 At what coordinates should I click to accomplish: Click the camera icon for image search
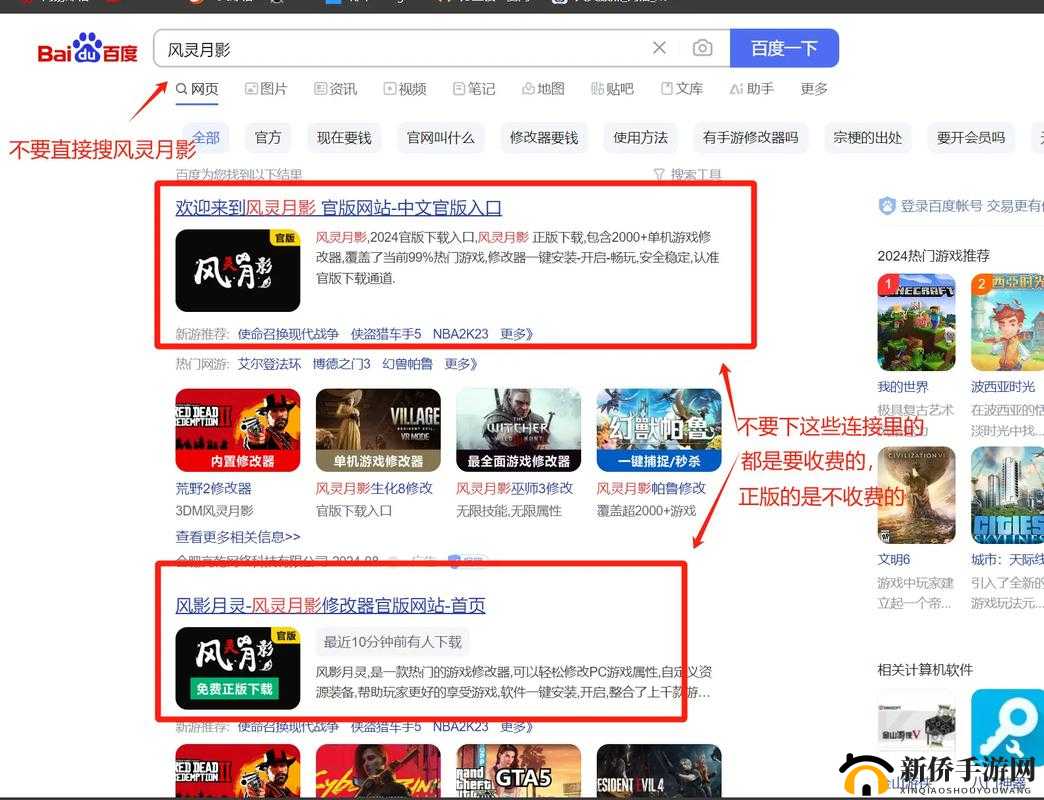(703, 47)
